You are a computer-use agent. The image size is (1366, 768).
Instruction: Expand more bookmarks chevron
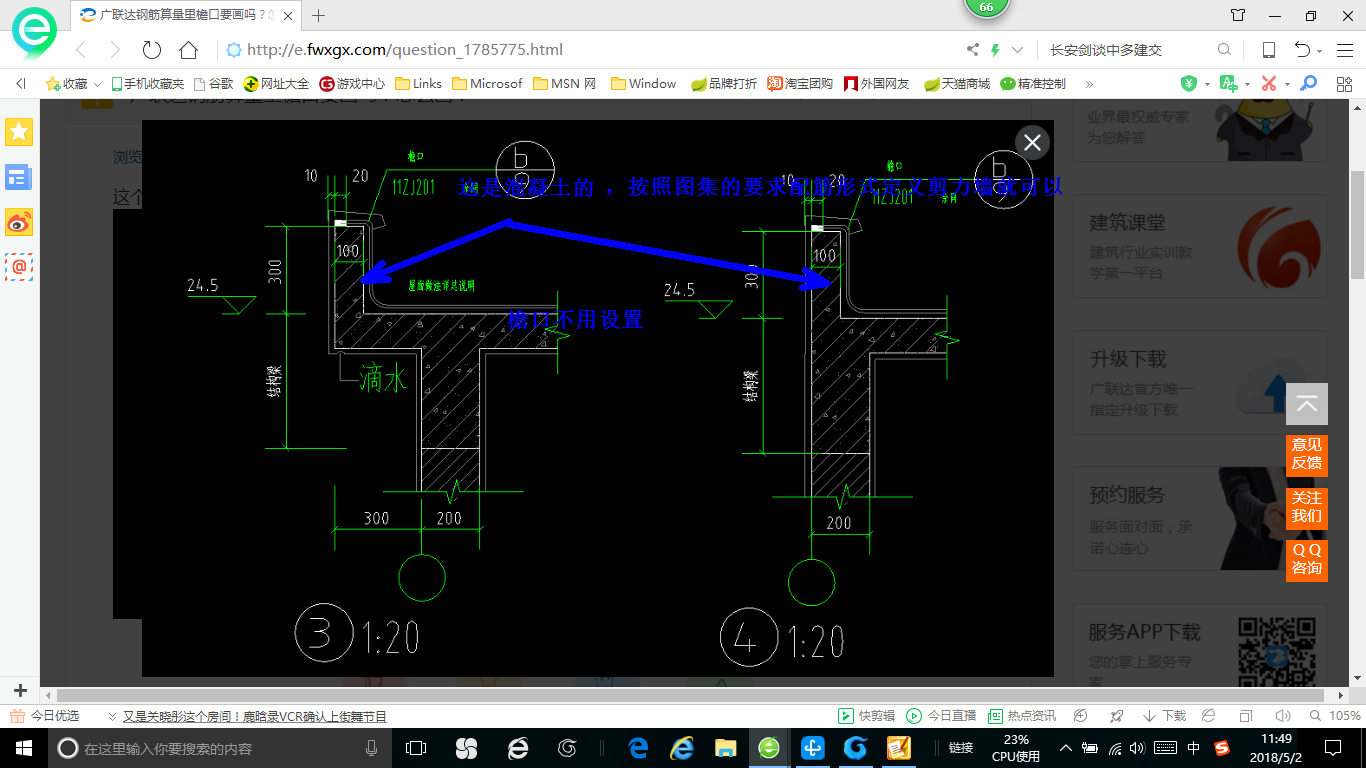tap(1089, 84)
